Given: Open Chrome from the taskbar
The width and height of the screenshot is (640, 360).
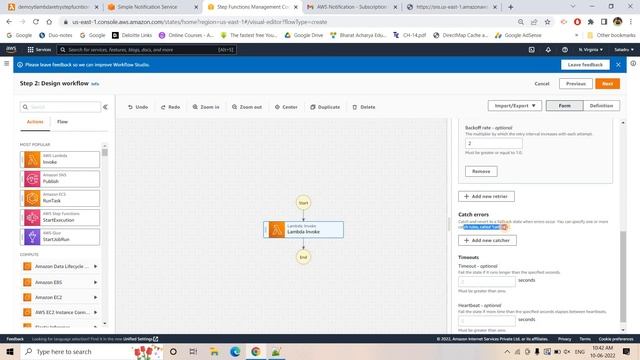Looking at the screenshot, I should click(x=256, y=351).
